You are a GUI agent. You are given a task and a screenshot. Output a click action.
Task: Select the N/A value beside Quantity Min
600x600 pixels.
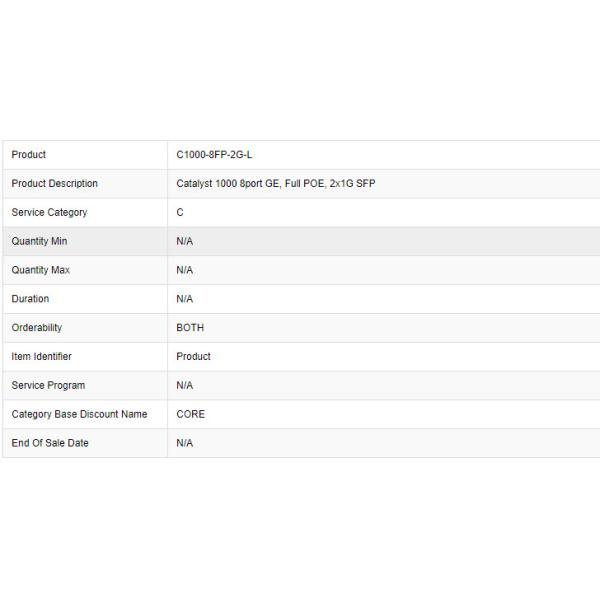click(185, 242)
